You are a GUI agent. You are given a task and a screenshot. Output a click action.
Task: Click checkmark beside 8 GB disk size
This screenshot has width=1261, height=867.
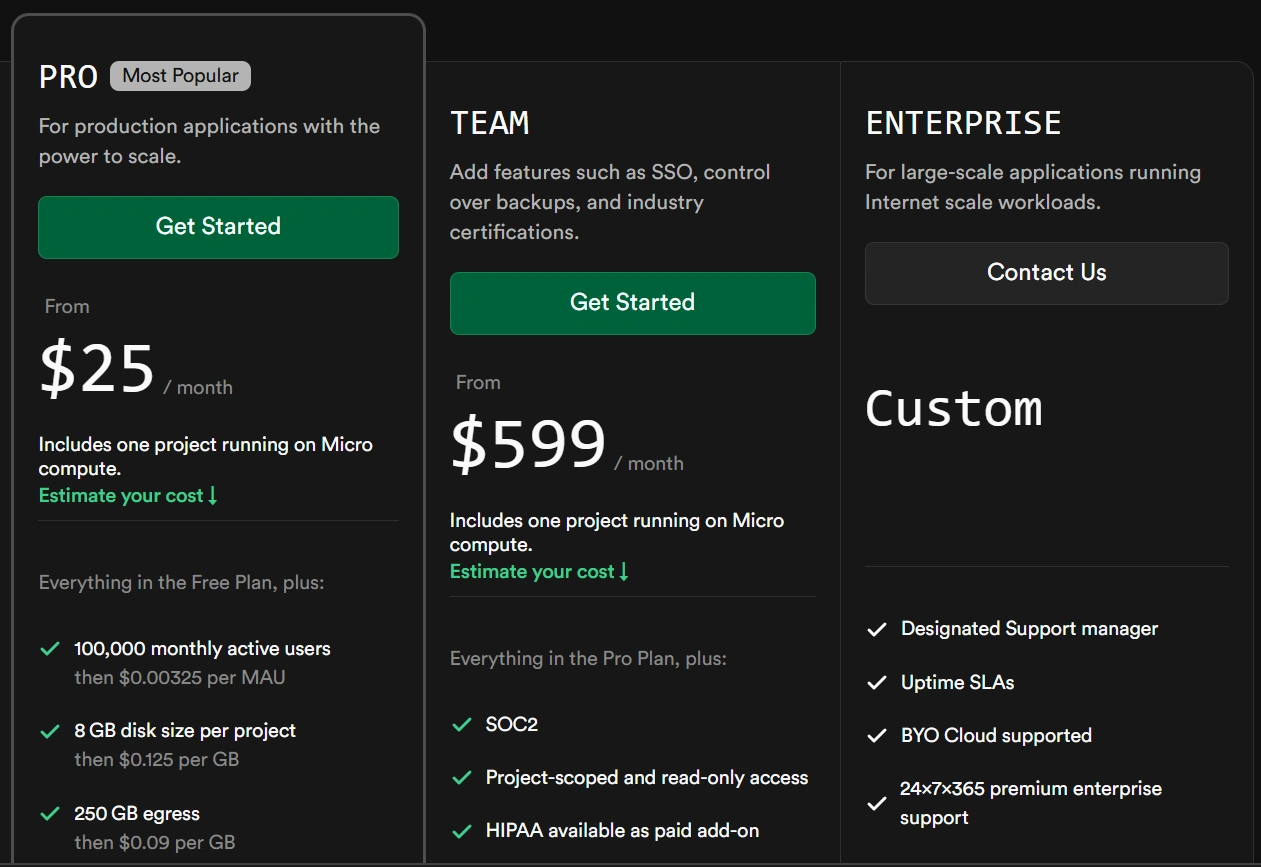(49, 731)
